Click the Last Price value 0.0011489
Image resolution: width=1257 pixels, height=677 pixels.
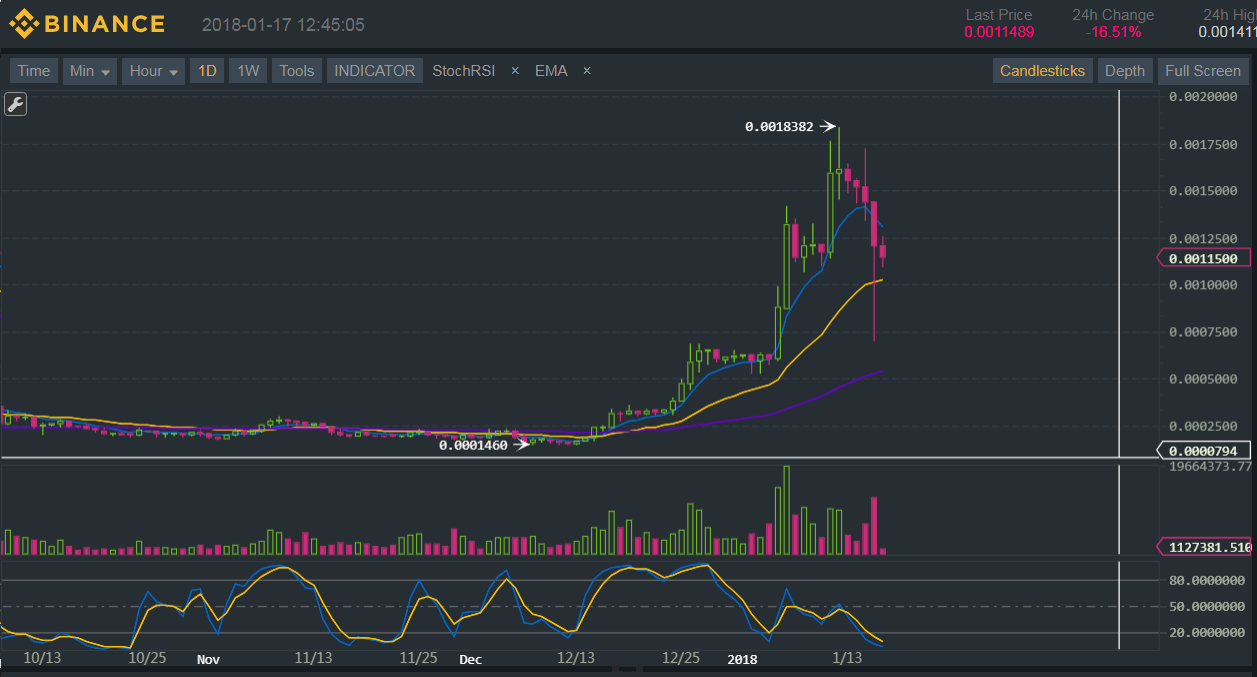pos(999,32)
